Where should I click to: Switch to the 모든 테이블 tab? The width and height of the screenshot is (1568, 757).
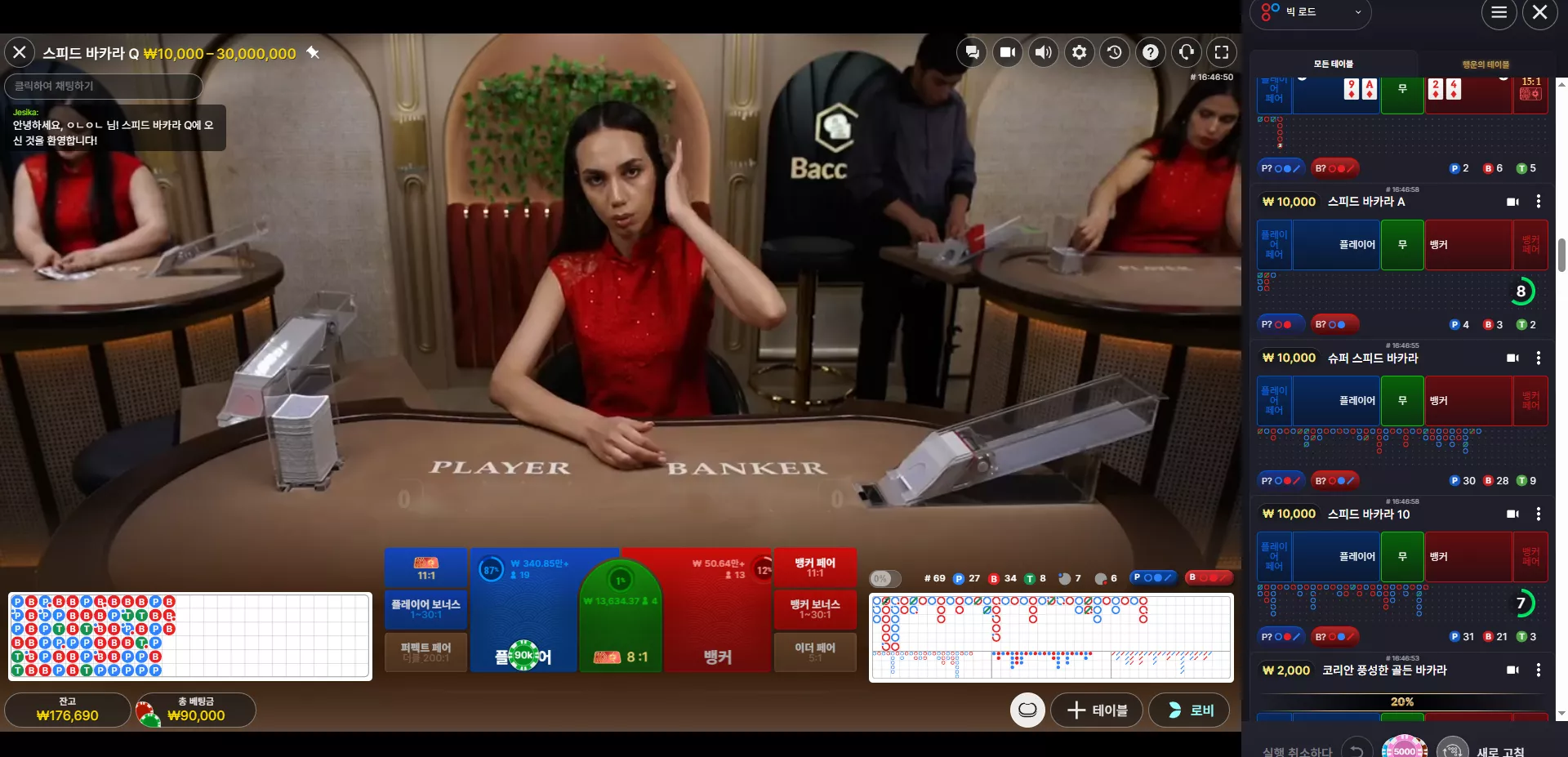pos(1334,64)
